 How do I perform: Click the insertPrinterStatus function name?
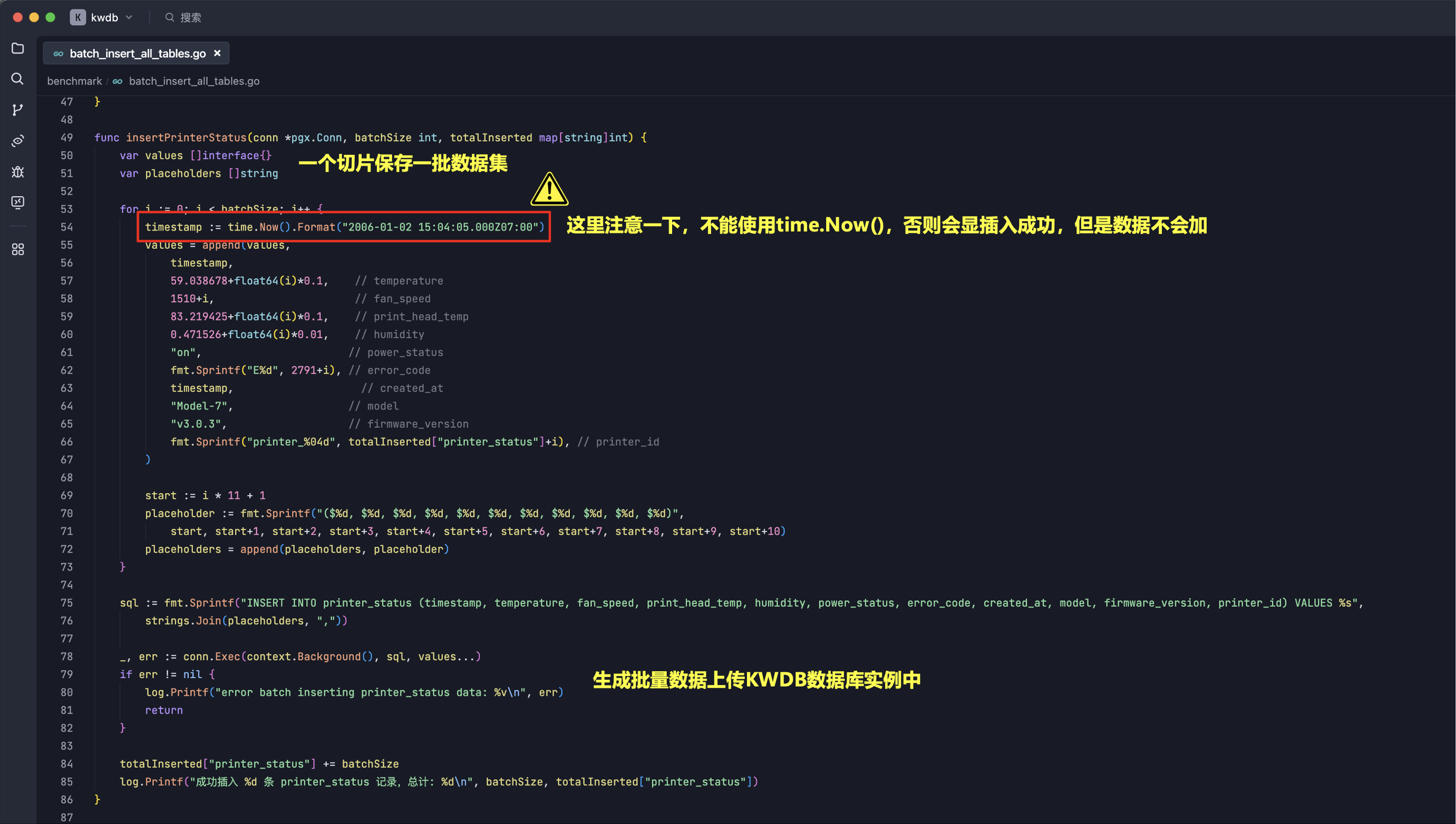pyautogui.click(x=186, y=138)
